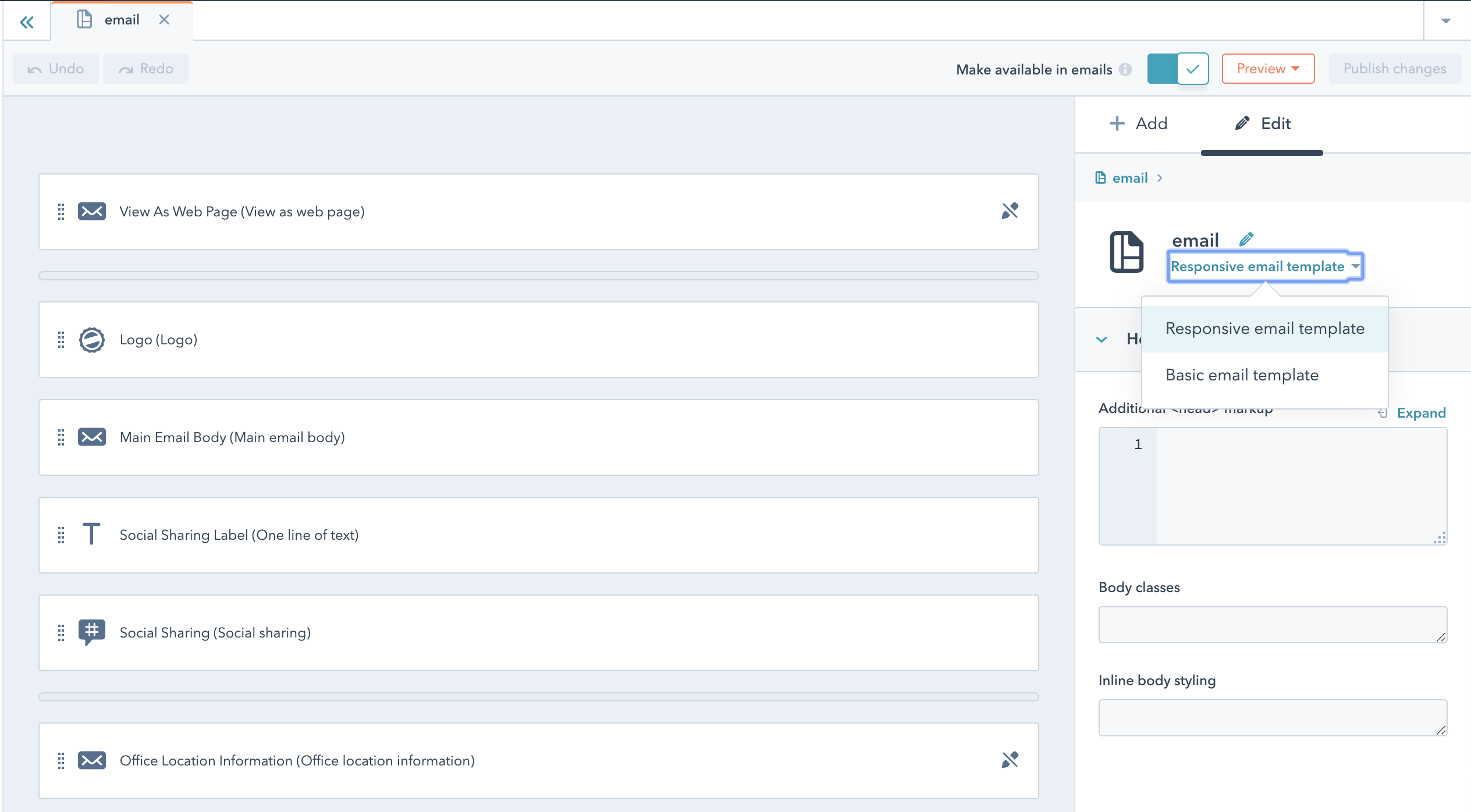Click the View As Web Page module icon
This screenshot has height=812, width=1471.
pyautogui.click(x=92, y=211)
